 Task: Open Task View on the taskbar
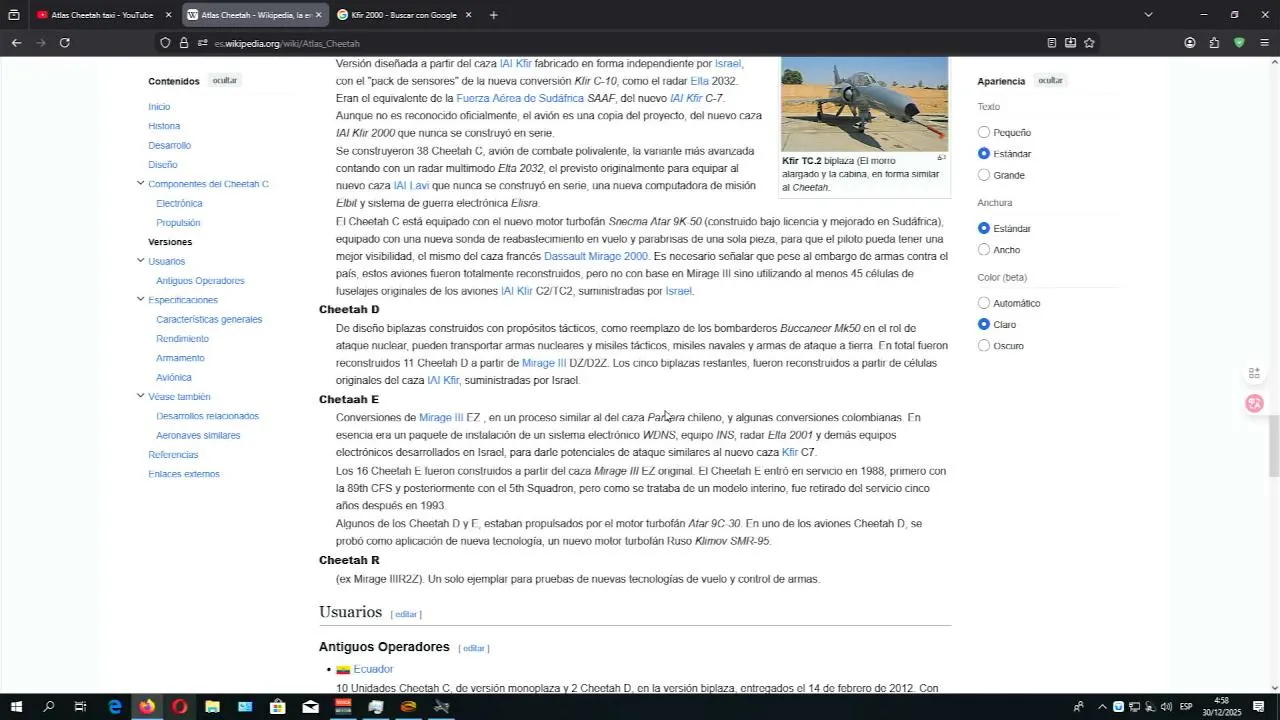point(81,707)
